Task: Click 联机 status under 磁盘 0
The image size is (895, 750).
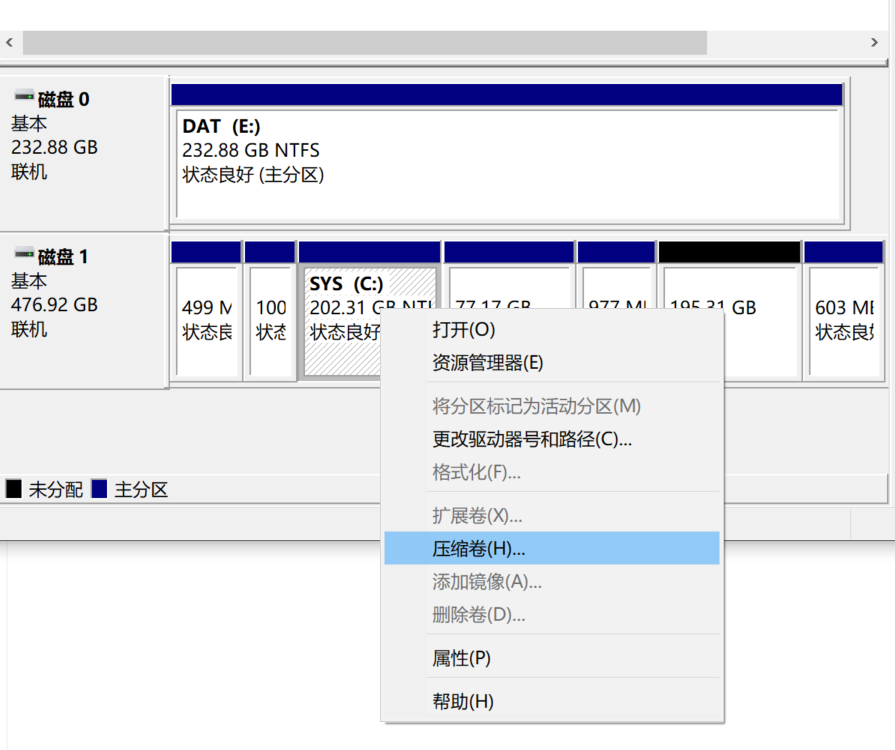Action: coord(29,172)
